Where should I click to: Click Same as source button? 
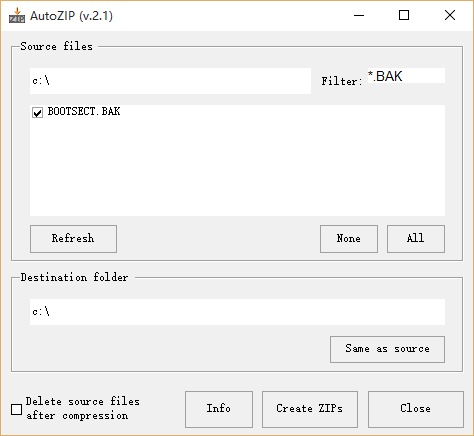click(387, 349)
